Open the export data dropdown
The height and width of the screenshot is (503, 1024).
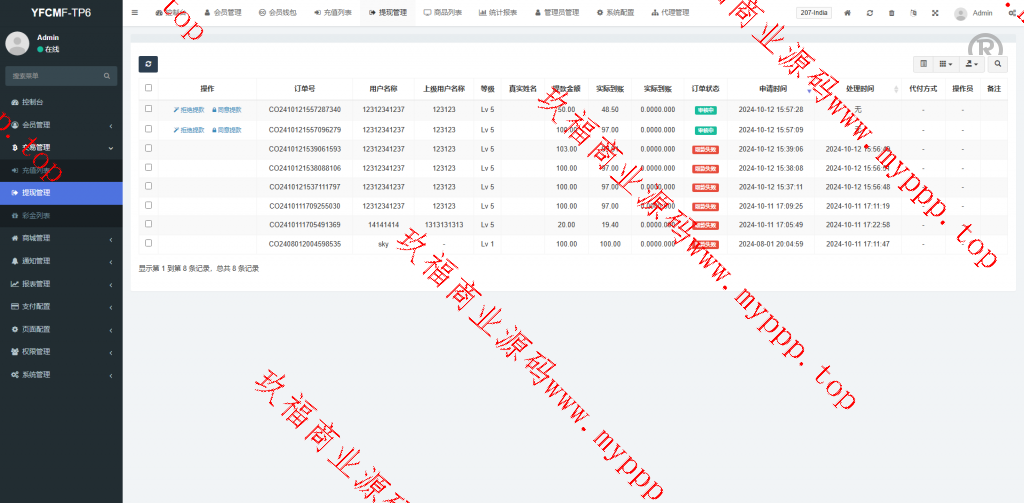[970, 64]
